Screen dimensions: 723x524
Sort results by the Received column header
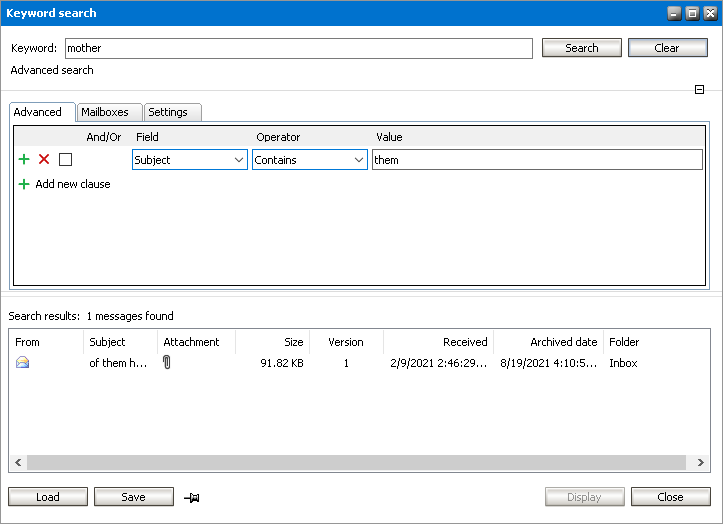(x=439, y=342)
